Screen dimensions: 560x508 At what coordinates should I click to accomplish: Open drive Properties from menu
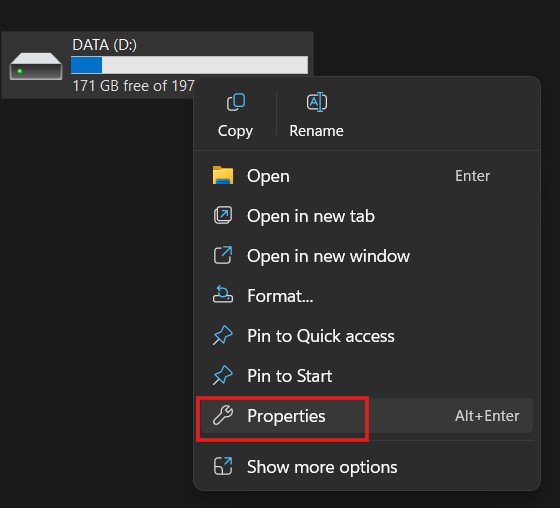tap(366, 416)
